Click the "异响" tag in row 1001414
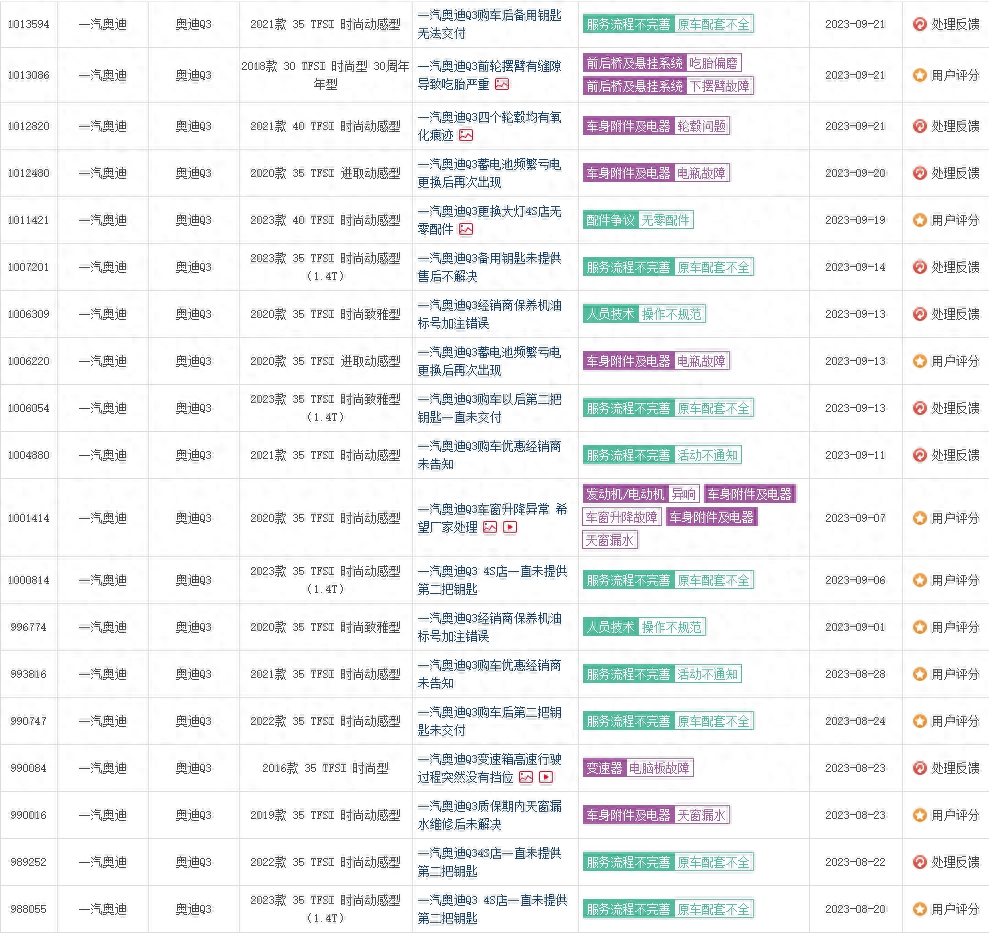The height and width of the screenshot is (933, 989). tap(684, 494)
